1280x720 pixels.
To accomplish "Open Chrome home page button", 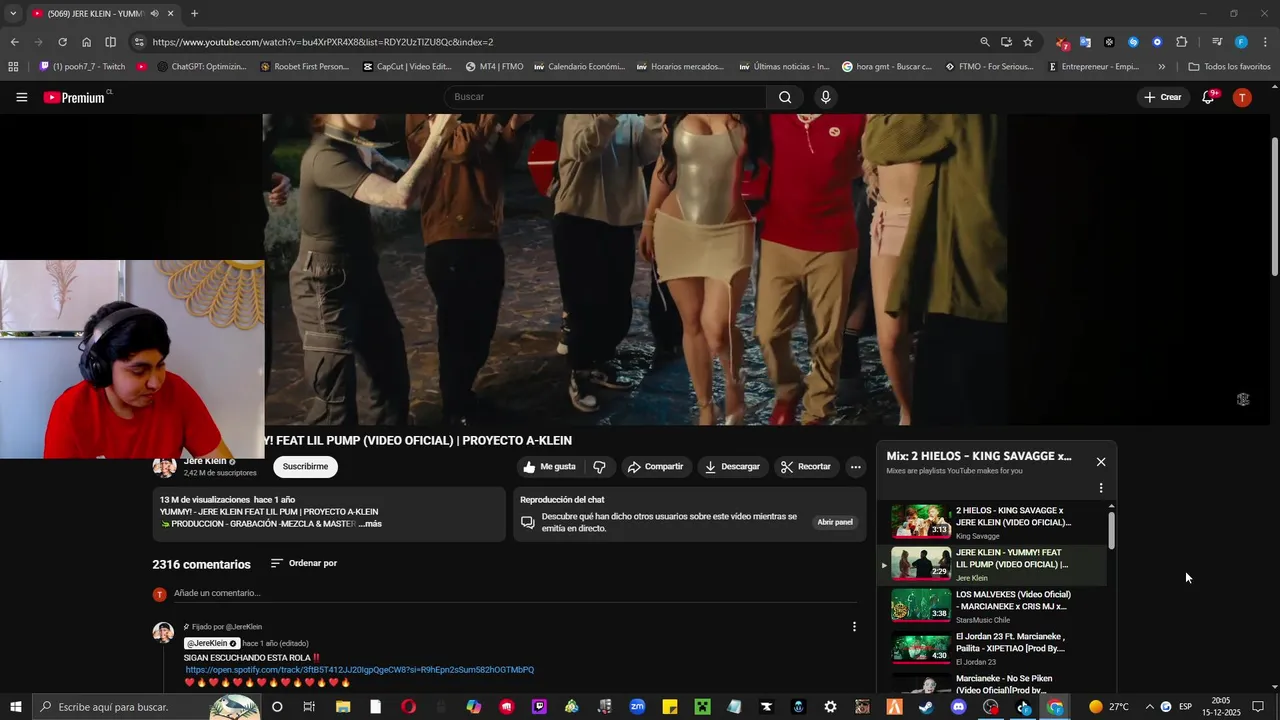I will 86,42.
